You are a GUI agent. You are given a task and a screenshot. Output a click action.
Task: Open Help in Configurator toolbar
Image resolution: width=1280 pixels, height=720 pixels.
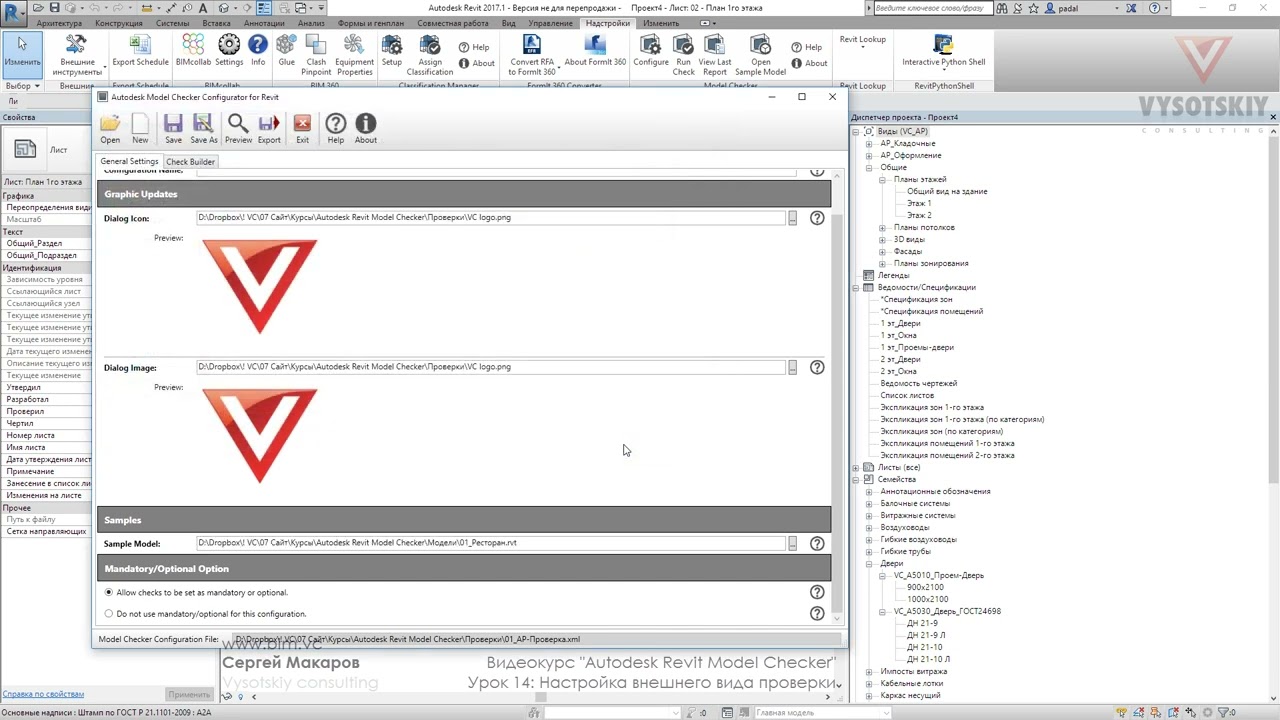[336, 128]
